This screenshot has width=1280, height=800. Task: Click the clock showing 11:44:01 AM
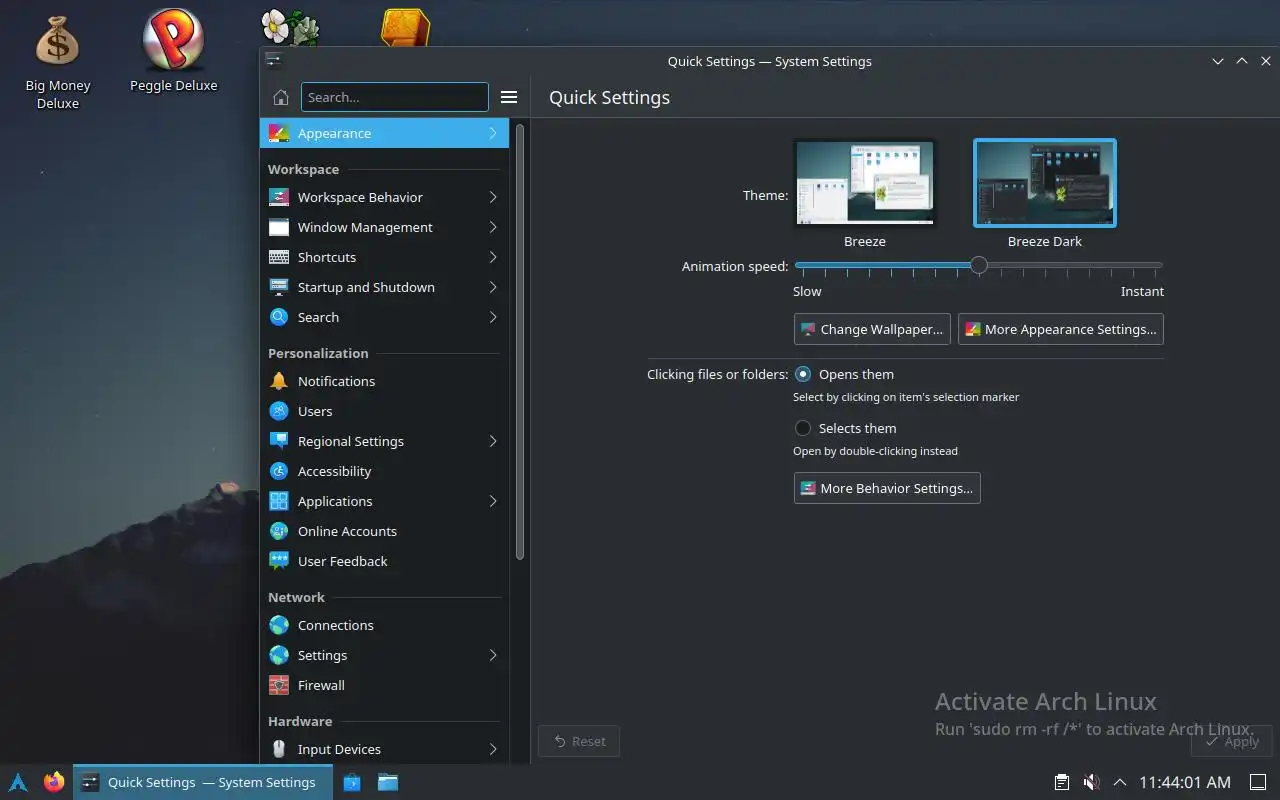point(1185,782)
